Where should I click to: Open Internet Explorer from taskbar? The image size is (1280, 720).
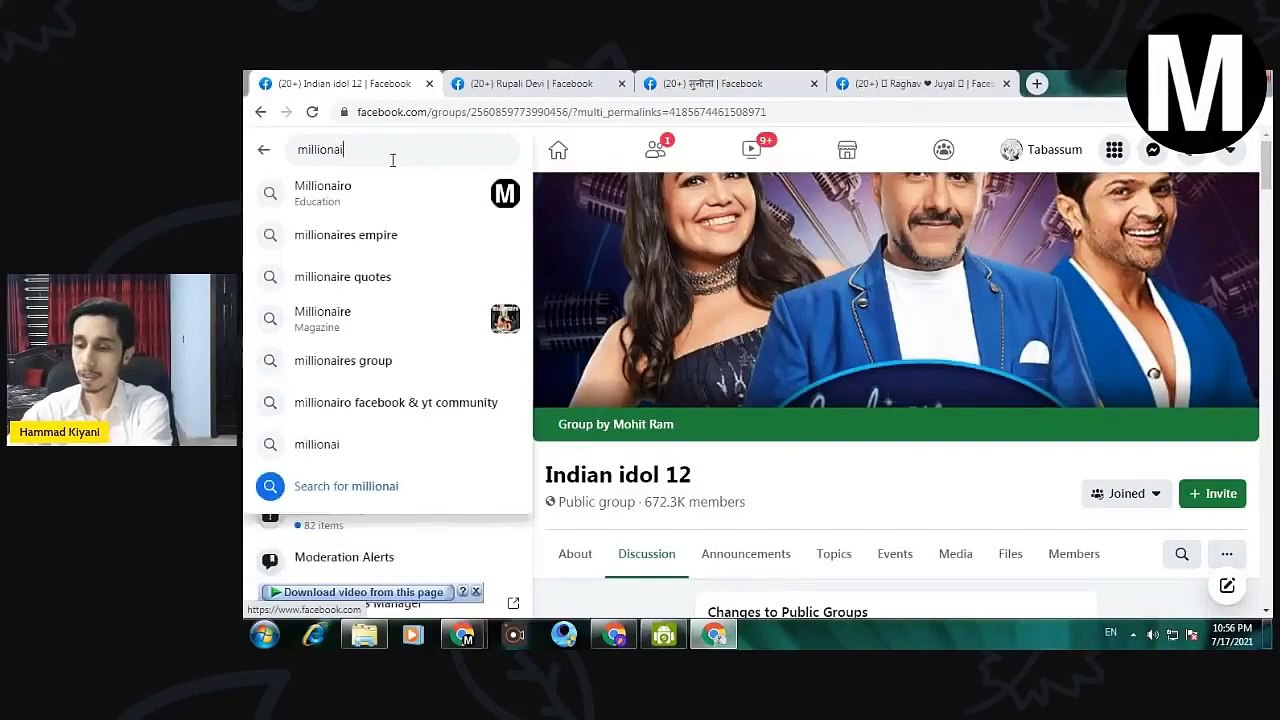(314, 635)
